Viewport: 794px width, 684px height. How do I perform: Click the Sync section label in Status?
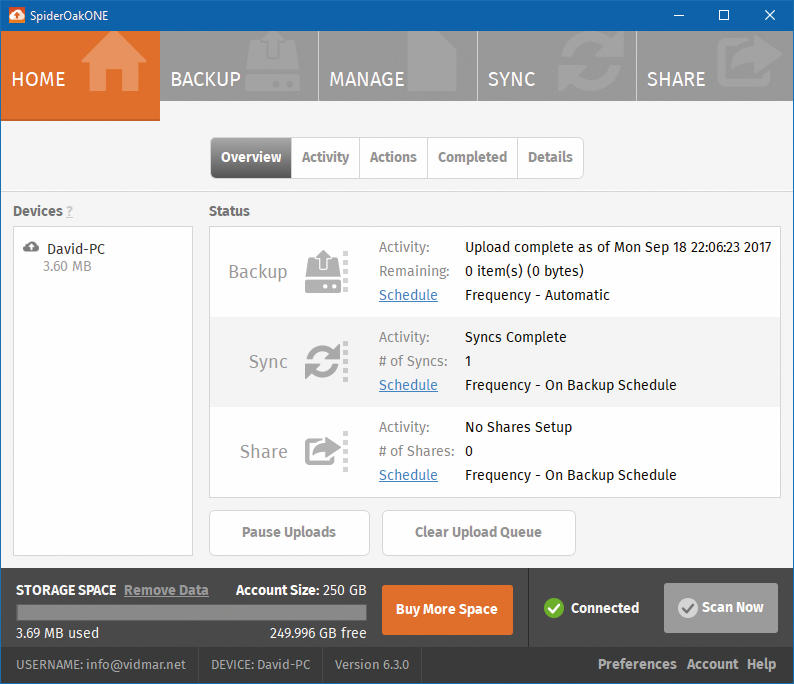point(268,362)
